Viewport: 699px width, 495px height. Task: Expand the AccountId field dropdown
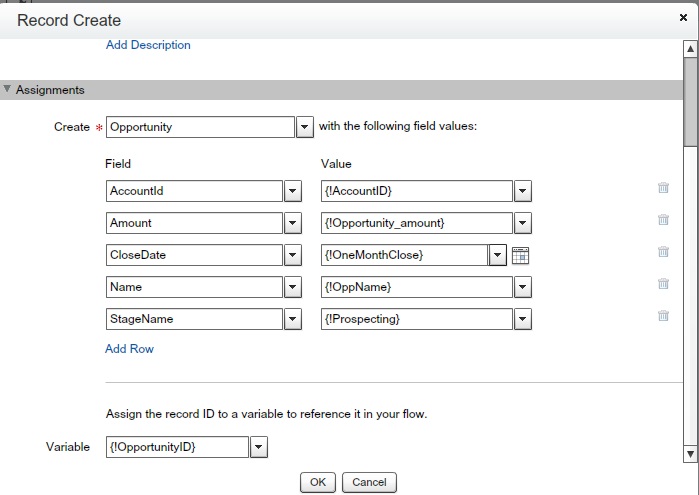click(293, 191)
